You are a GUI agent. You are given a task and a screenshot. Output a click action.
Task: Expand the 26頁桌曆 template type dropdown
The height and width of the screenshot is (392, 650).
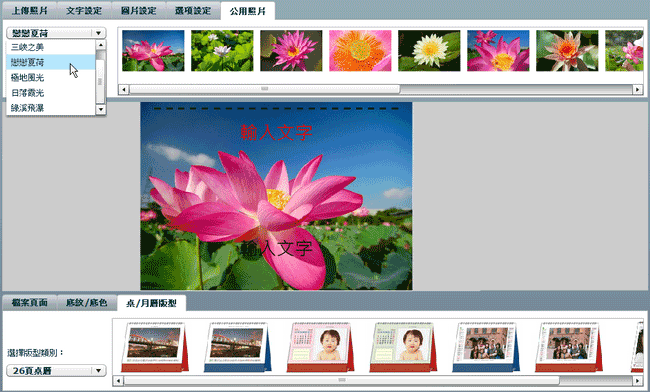click(x=56, y=370)
